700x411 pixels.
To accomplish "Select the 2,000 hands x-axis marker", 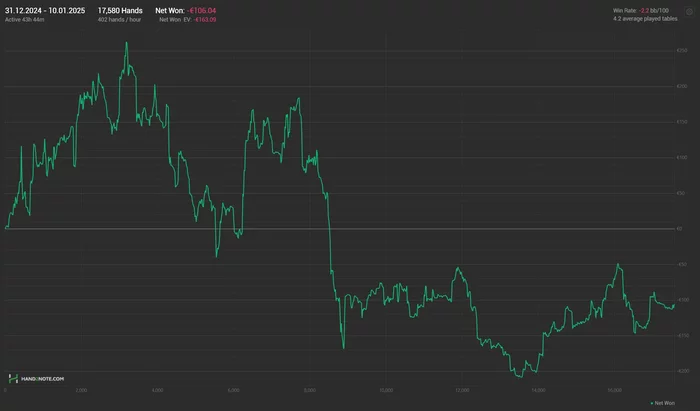I will click(x=81, y=390).
